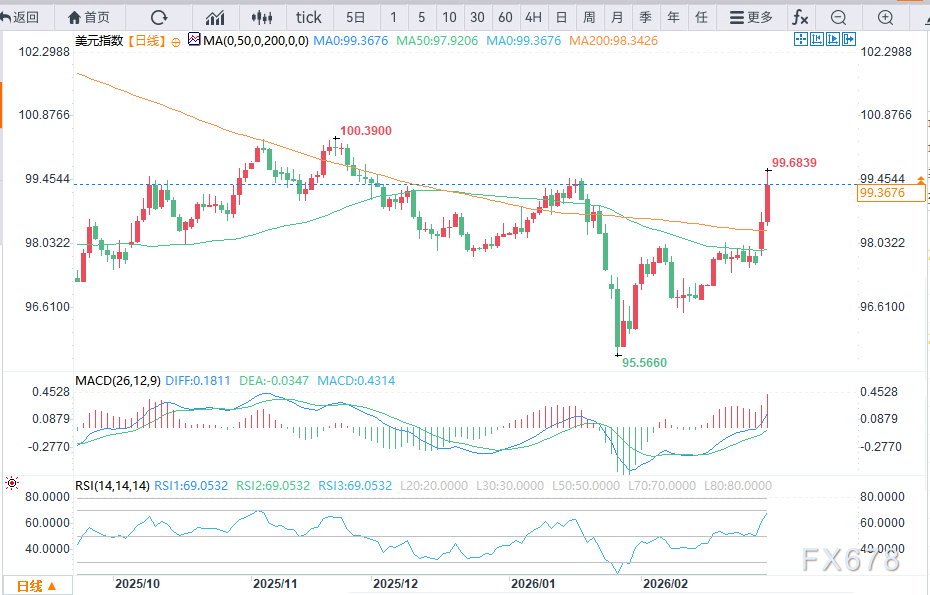Zoom out the chart with the minus magnifier
This screenshot has width=930, height=595.
tap(839, 17)
